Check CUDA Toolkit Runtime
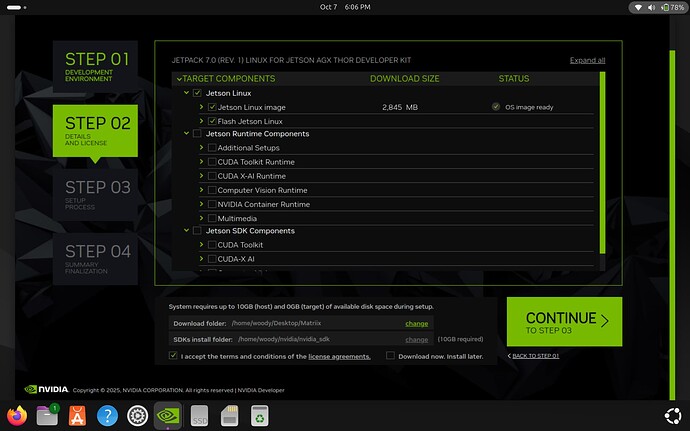The height and width of the screenshot is (431, 690). pyautogui.click(x=212, y=162)
